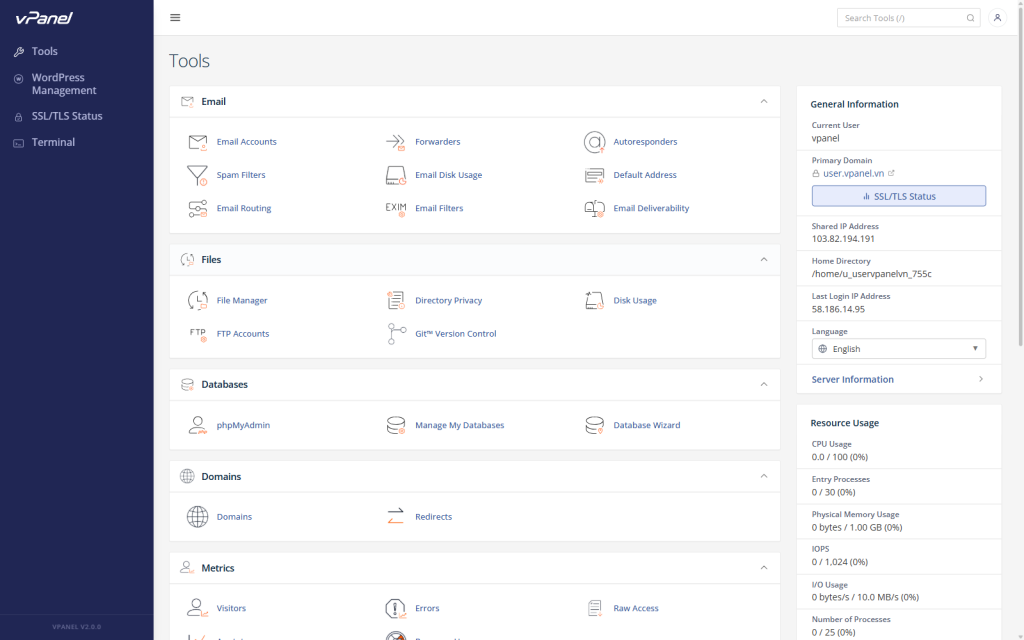Click the Disk Usage icon

click(x=594, y=300)
